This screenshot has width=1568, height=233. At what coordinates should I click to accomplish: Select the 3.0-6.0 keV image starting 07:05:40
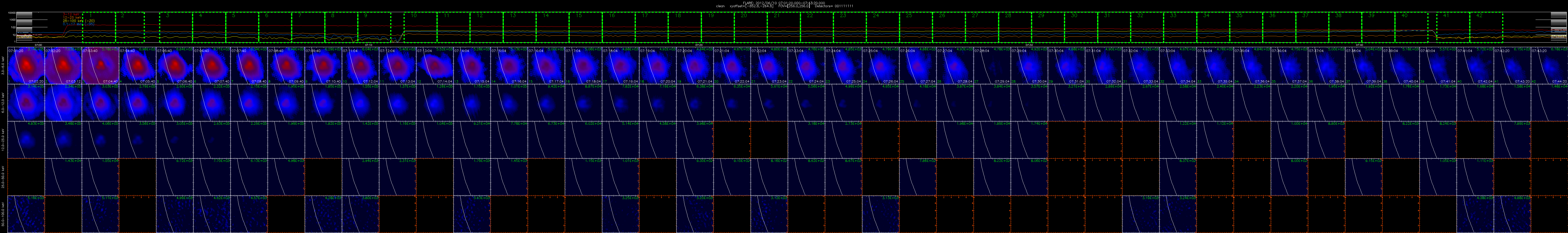[175, 65]
